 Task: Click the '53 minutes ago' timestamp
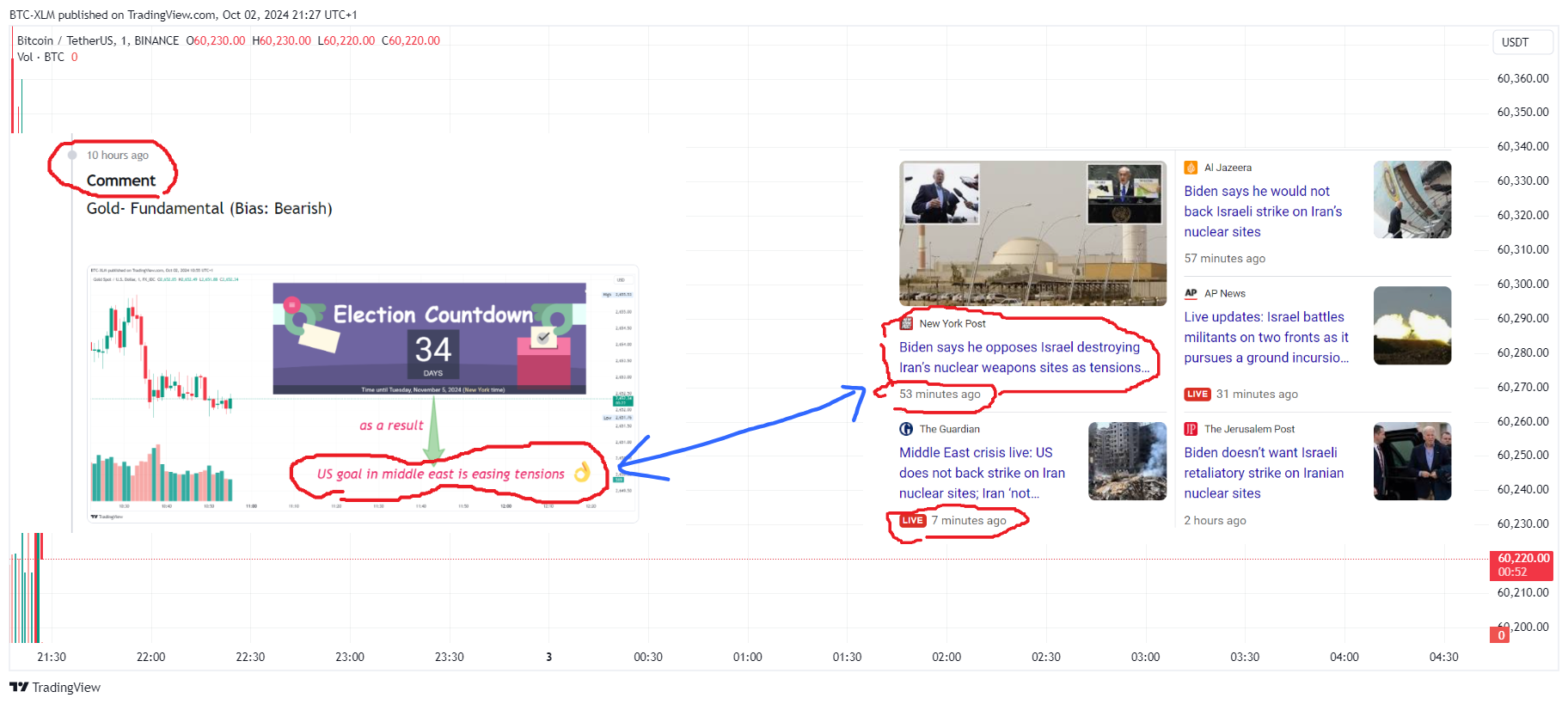(x=940, y=395)
